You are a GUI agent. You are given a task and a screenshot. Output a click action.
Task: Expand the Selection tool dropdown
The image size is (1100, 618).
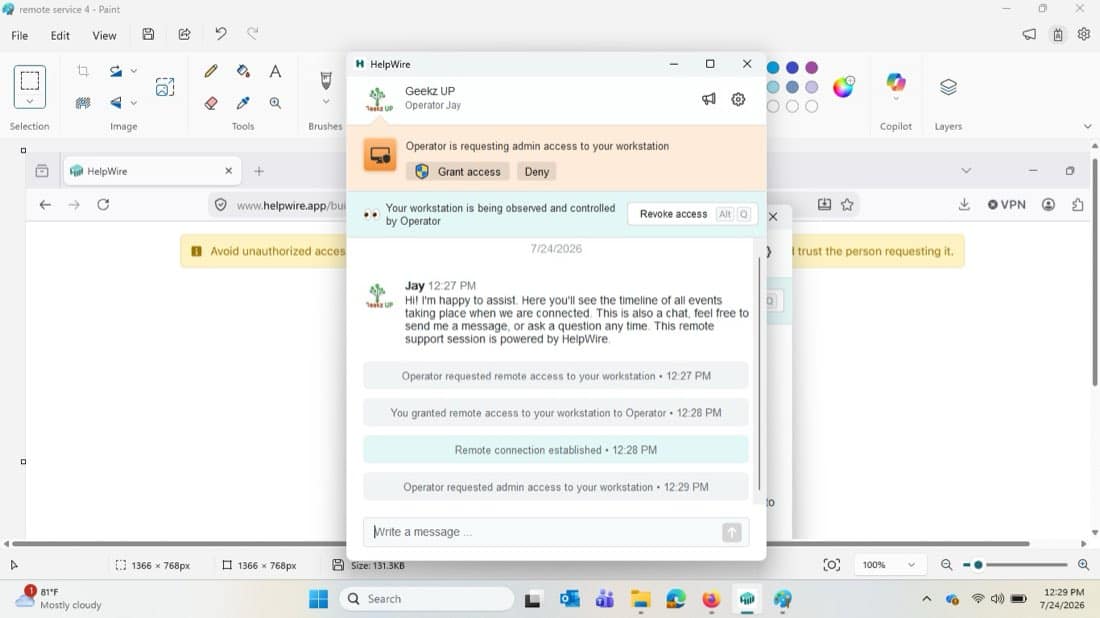[x=29, y=102]
